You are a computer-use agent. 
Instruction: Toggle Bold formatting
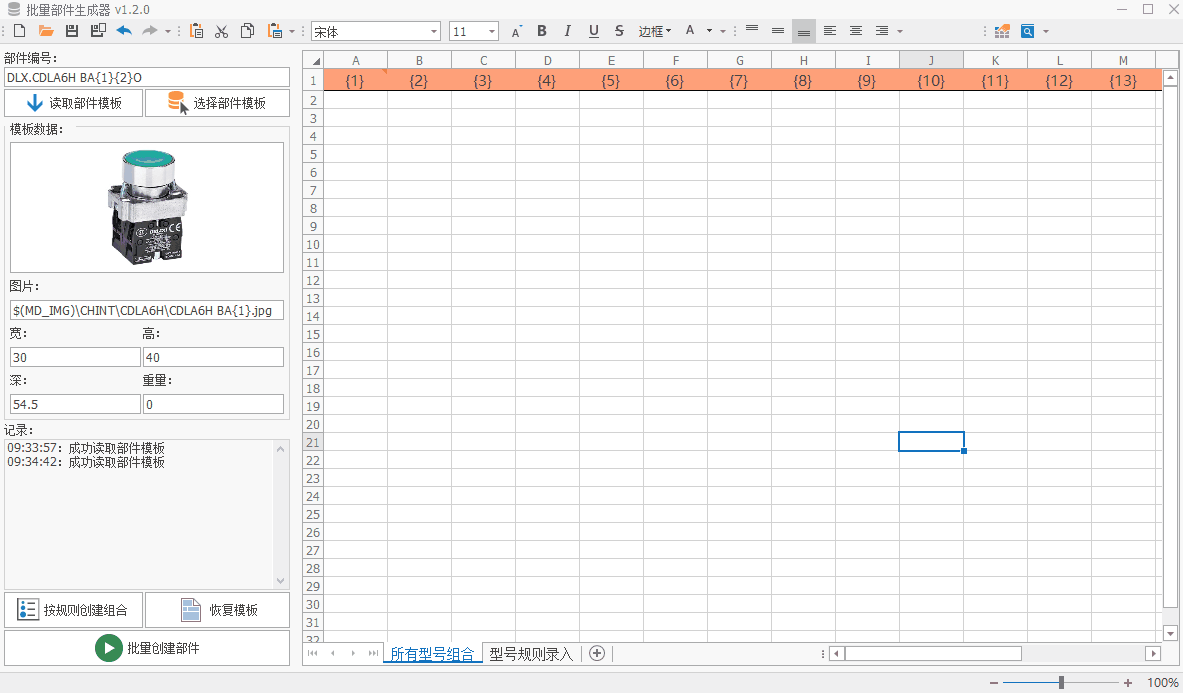click(x=542, y=31)
